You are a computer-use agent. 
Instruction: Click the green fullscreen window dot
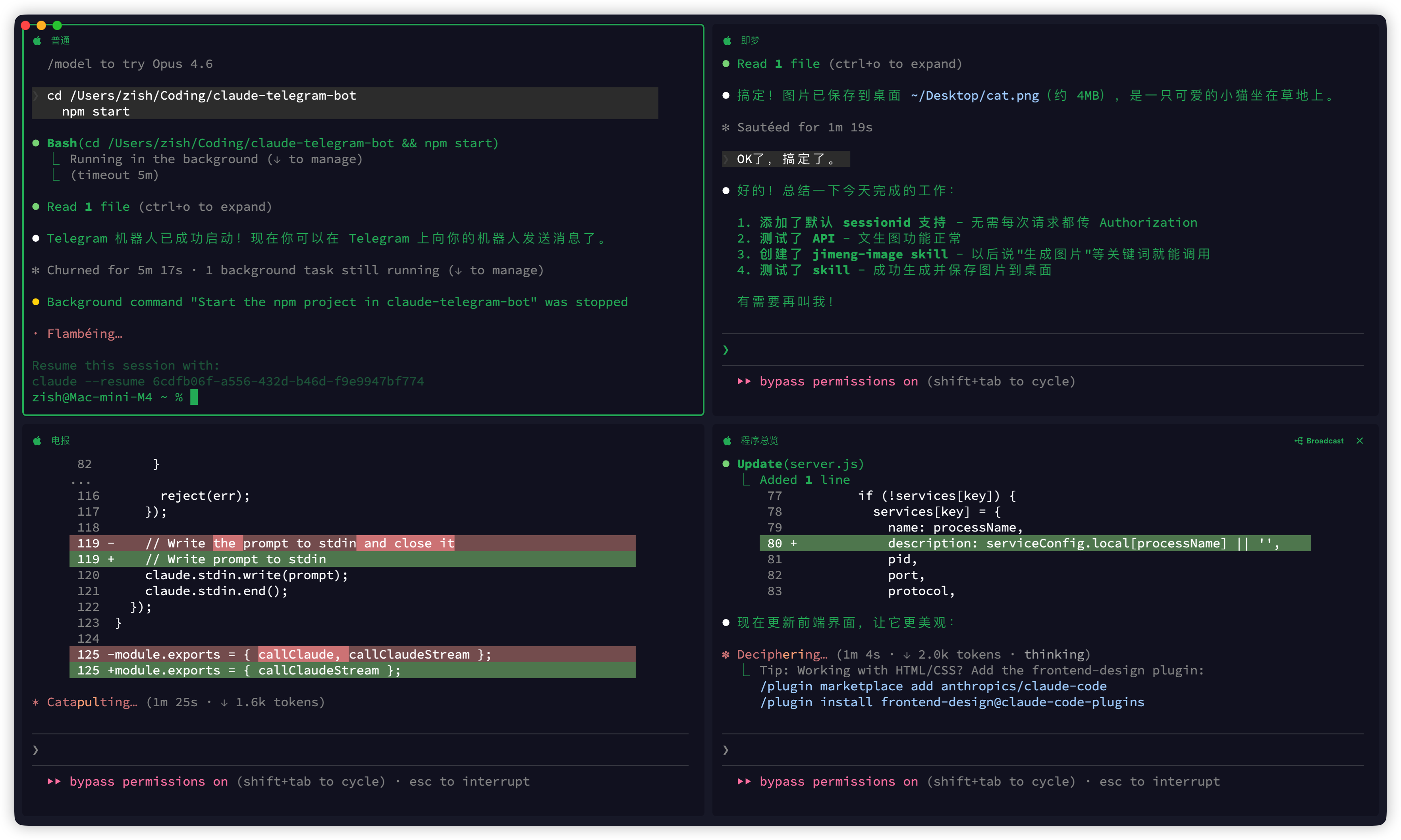coord(57,25)
